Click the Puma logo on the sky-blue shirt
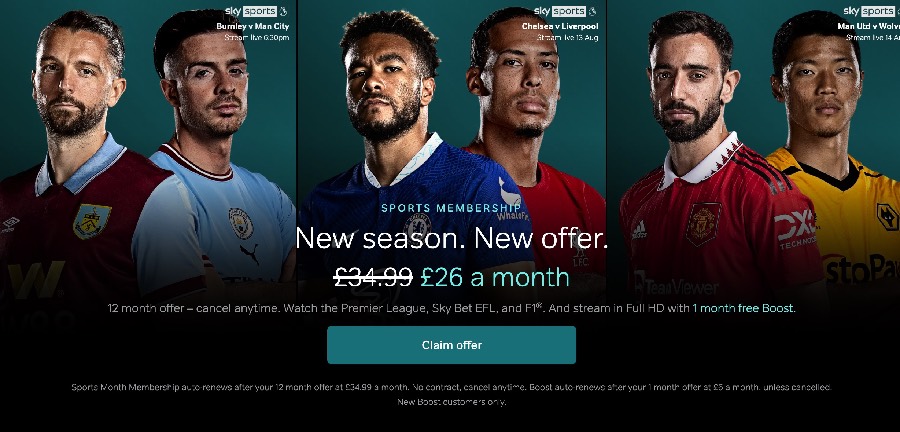This screenshot has height=432, width=900. pyautogui.click(x=249, y=253)
